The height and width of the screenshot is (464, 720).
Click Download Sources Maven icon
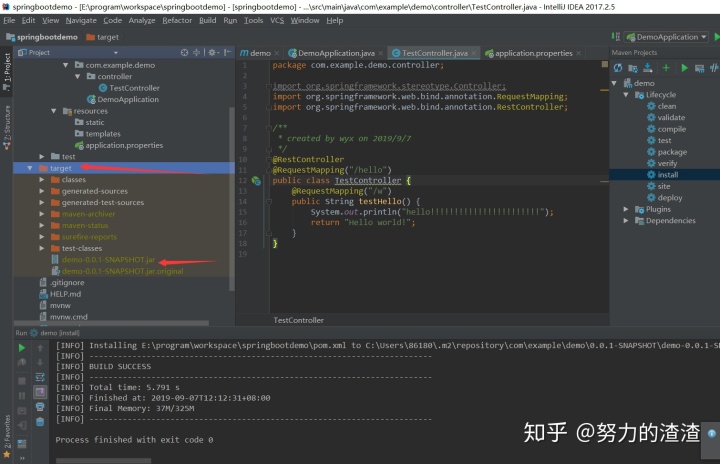click(647, 68)
